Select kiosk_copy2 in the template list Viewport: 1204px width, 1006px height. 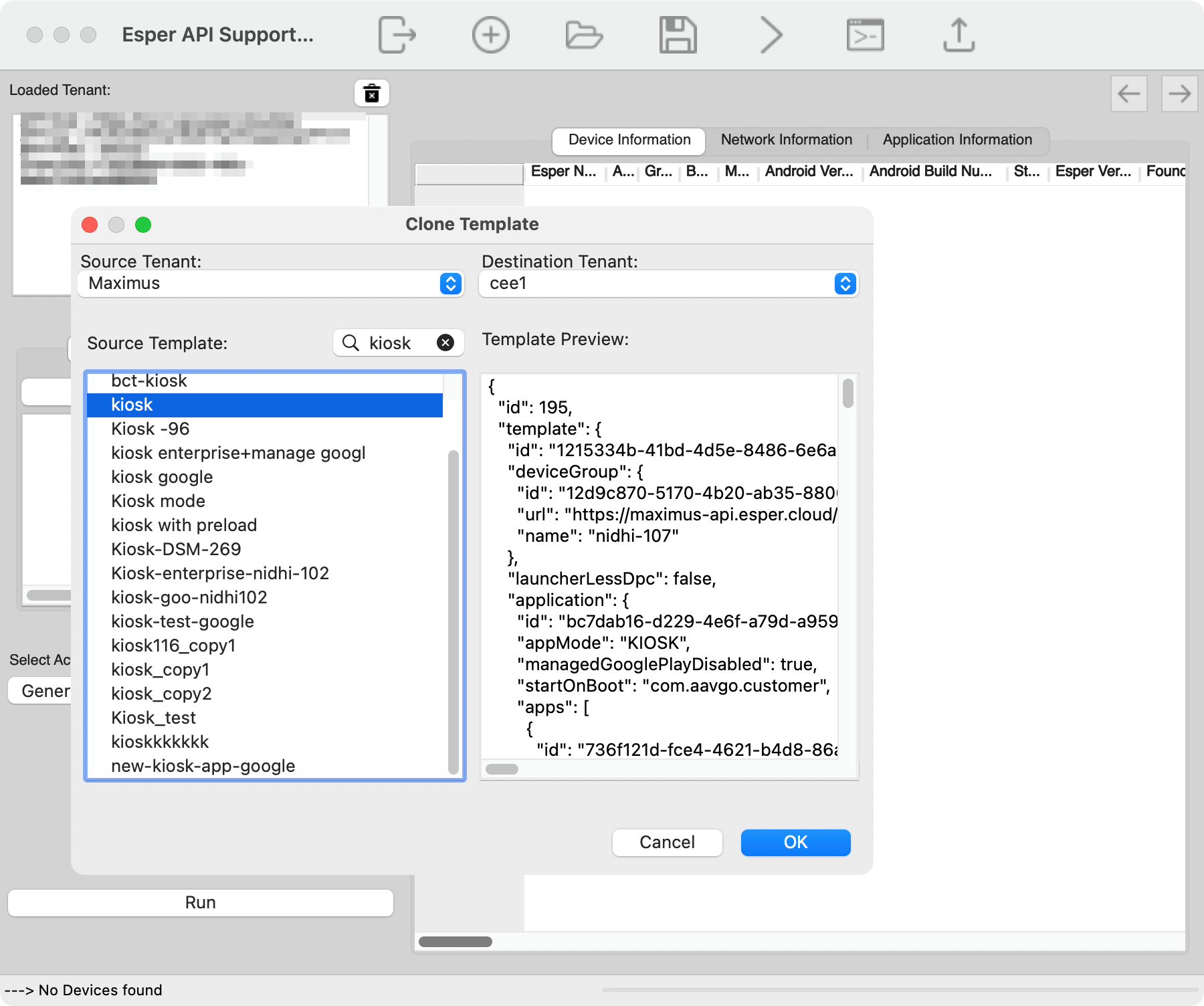[161, 694]
